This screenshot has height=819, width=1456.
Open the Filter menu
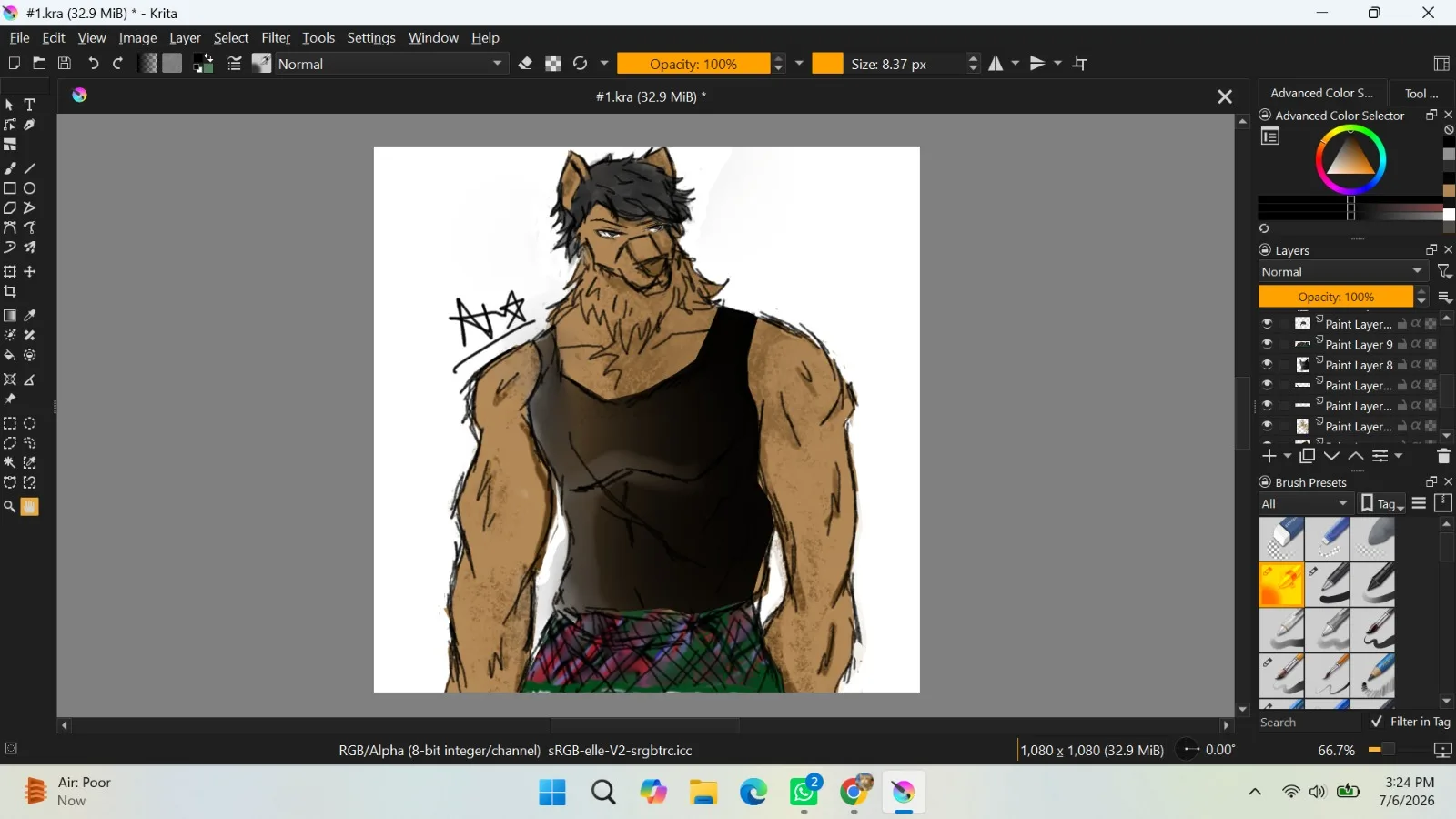click(276, 38)
